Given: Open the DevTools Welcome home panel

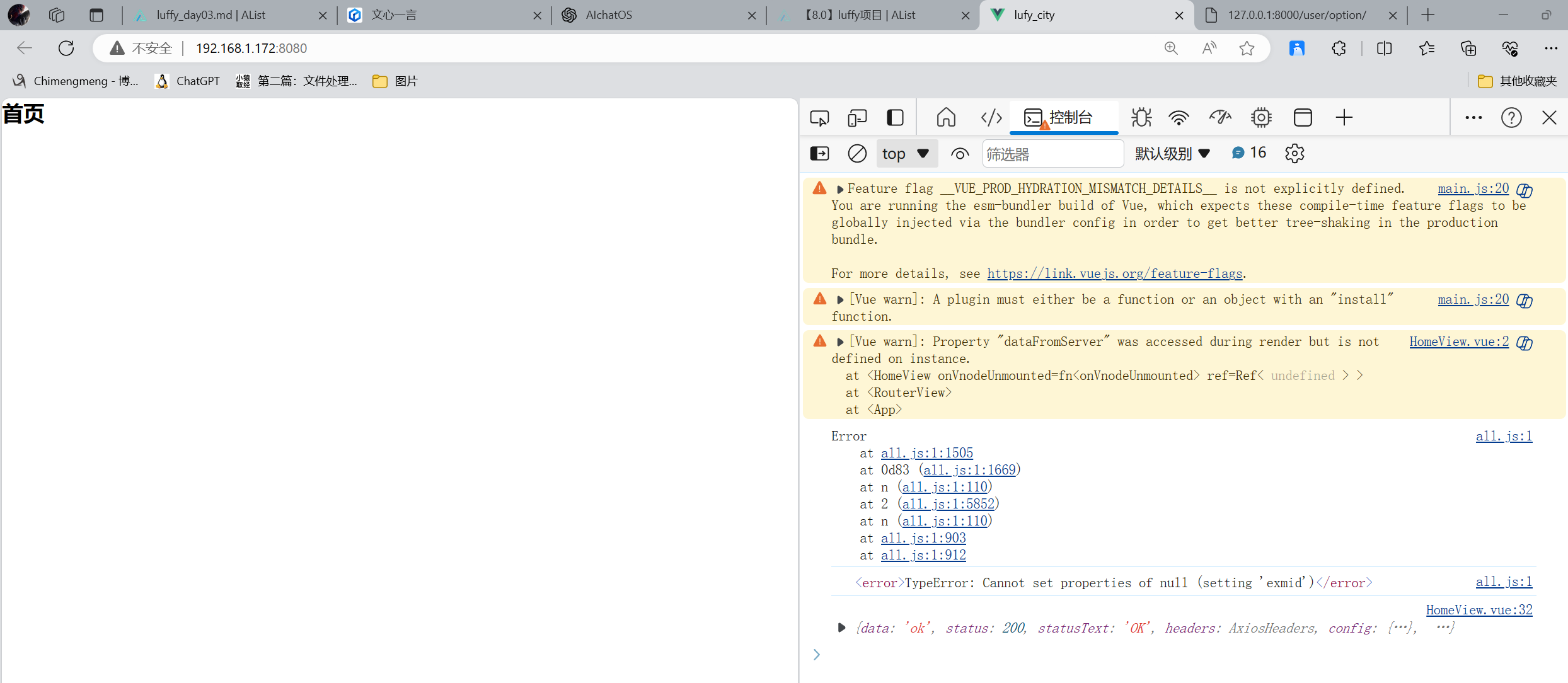Looking at the screenshot, I should (x=946, y=118).
